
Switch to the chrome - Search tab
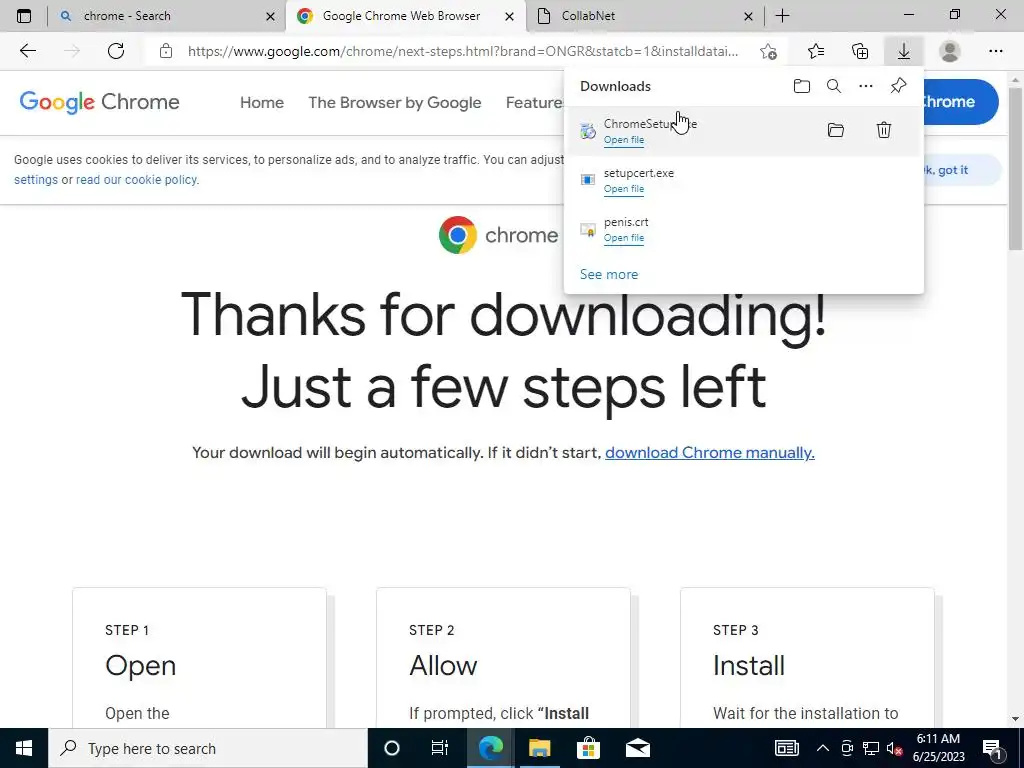click(165, 16)
